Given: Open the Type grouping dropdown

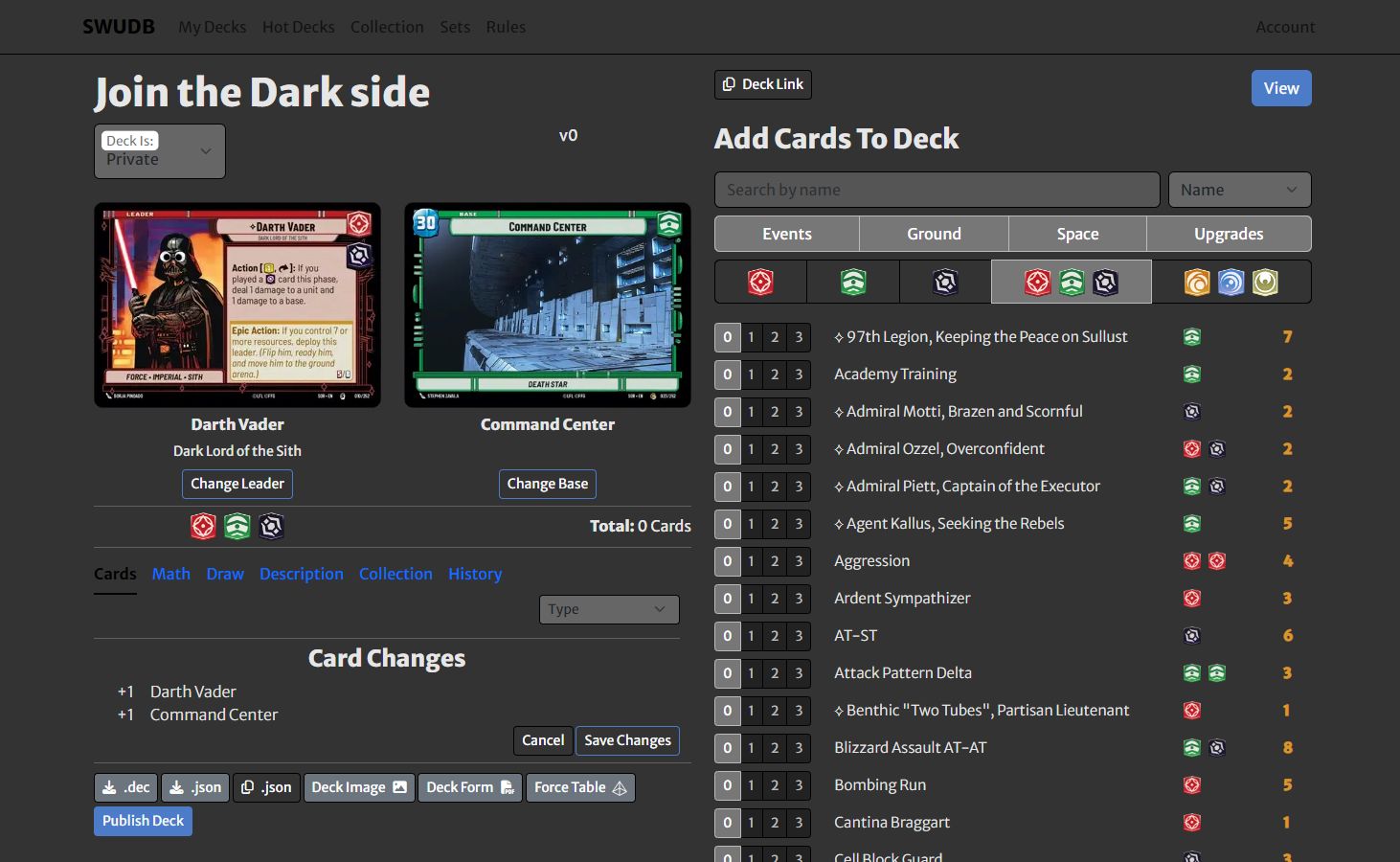Looking at the screenshot, I should tap(609, 609).
